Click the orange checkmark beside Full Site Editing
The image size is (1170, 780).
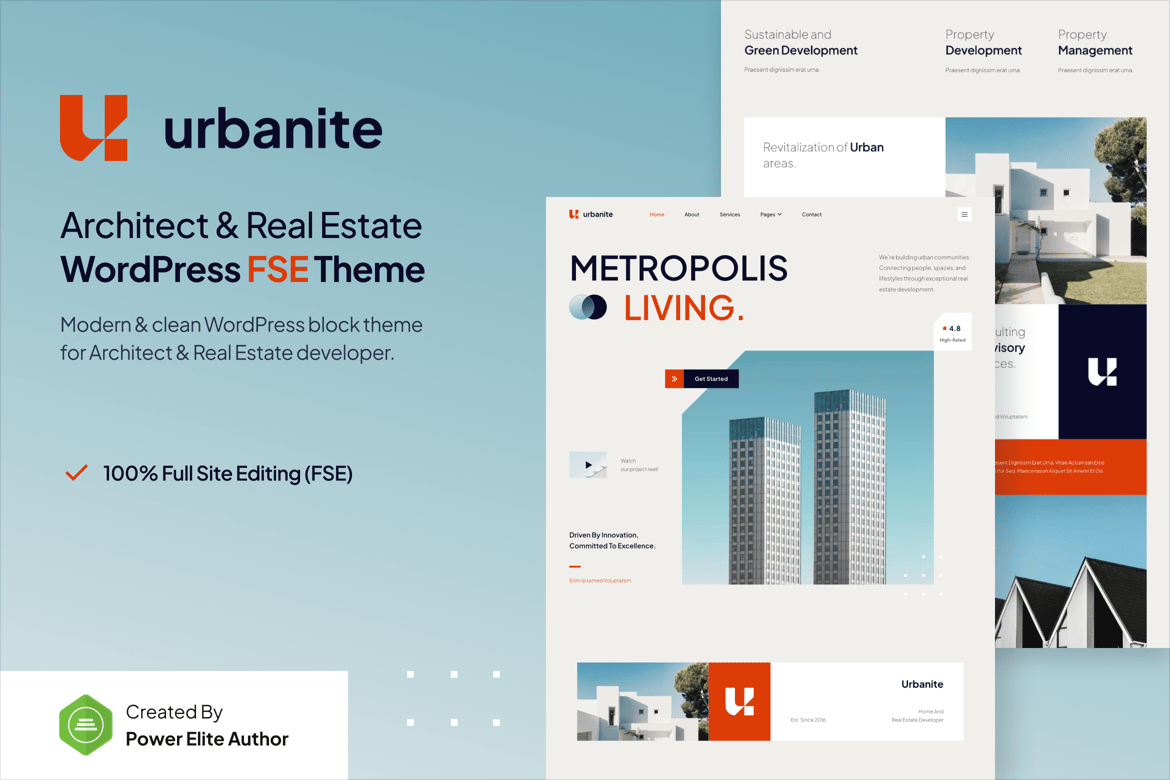[76, 473]
